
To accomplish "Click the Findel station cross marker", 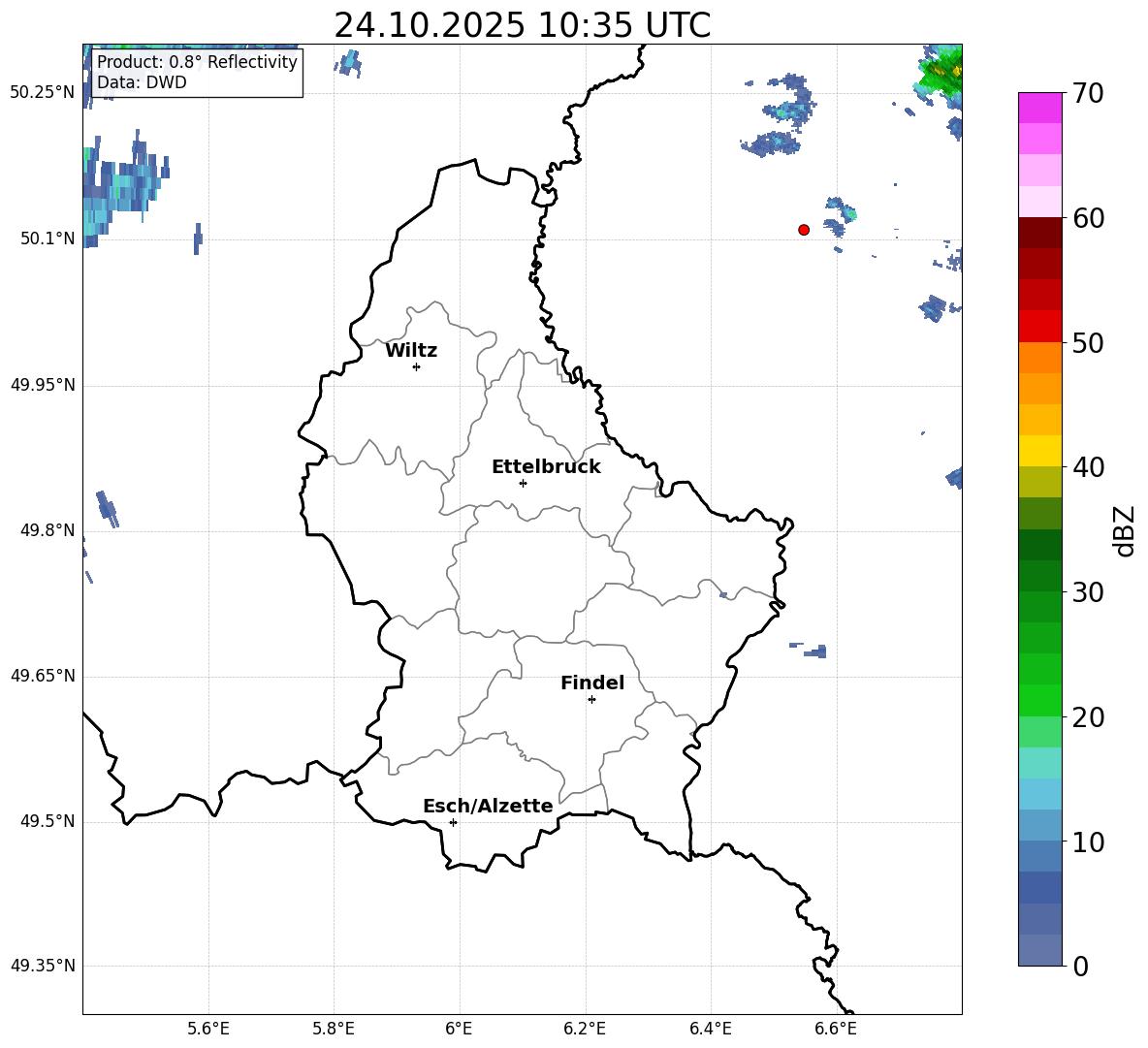I will [x=591, y=699].
